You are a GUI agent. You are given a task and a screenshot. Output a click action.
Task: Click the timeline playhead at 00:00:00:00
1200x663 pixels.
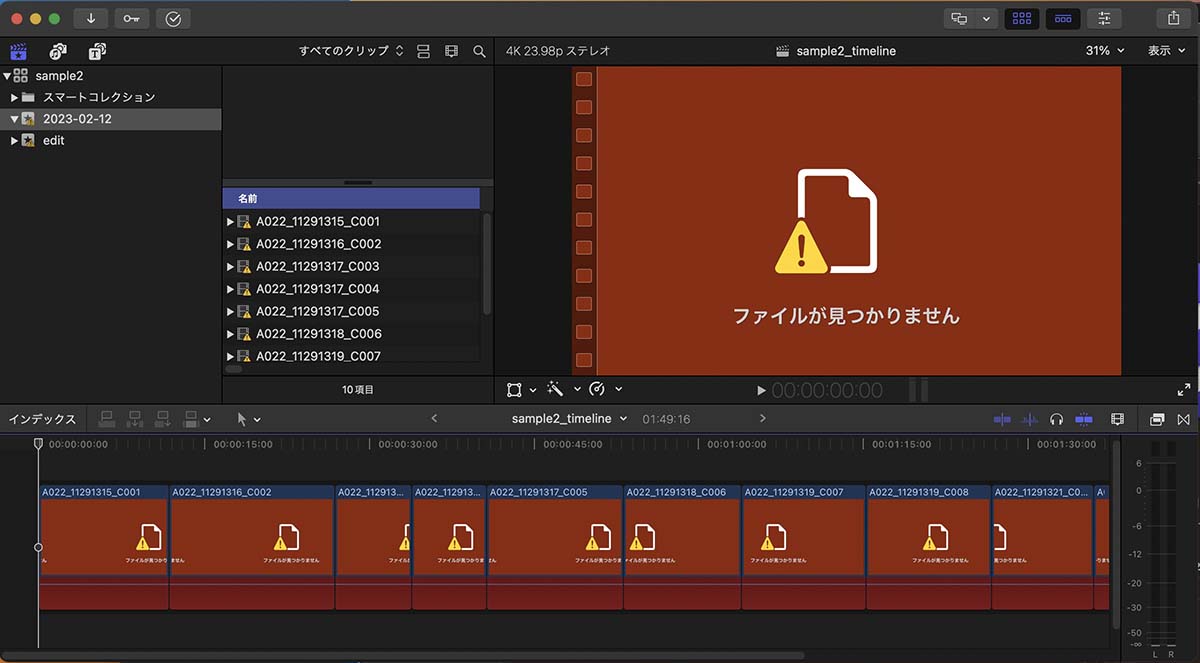pos(38,443)
